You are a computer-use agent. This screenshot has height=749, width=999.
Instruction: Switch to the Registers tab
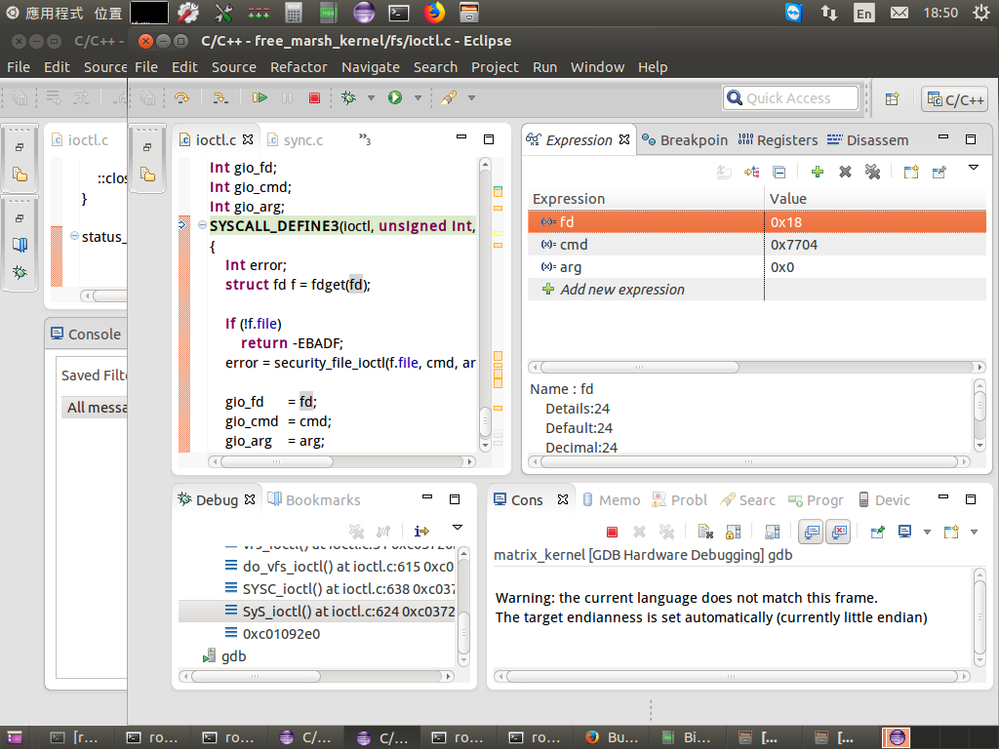tap(778, 140)
